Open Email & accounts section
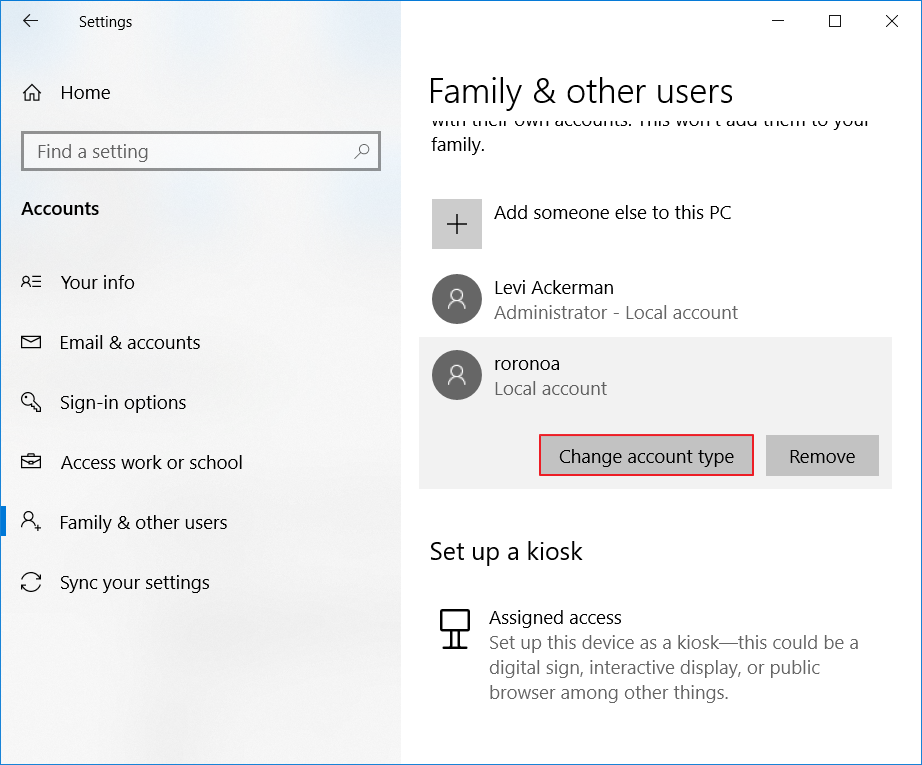922x765 pixels. pos(129,342)
